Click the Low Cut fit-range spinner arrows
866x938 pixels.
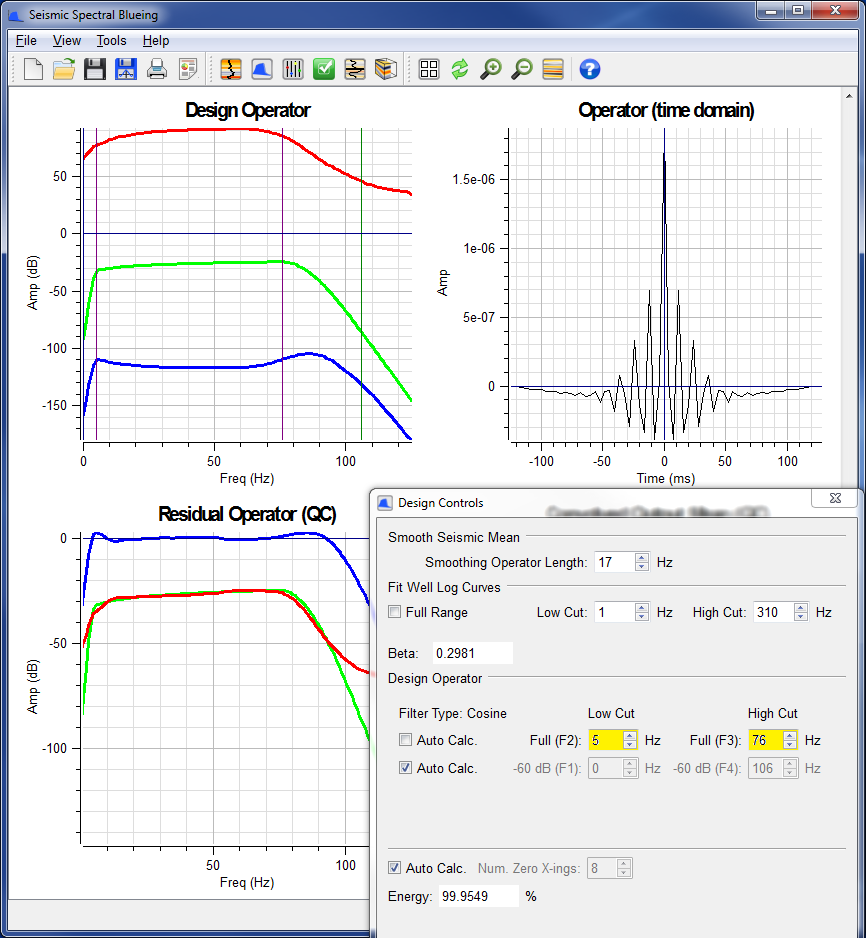click(x=642, y=612)
